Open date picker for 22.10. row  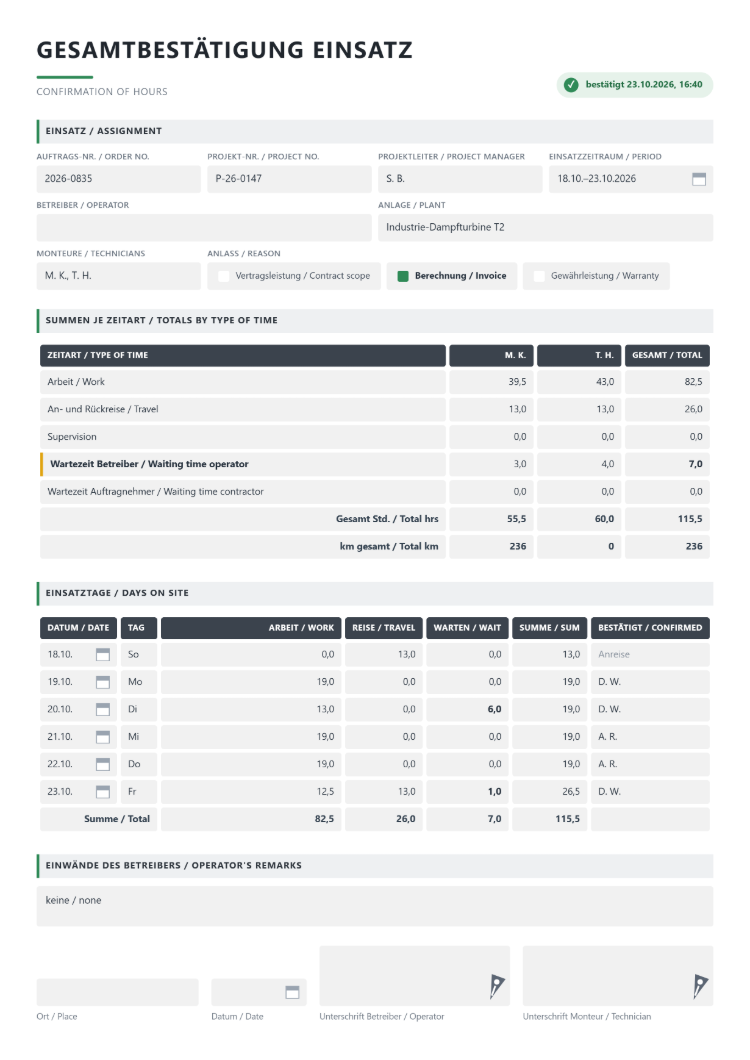click(x=103, y=764)
